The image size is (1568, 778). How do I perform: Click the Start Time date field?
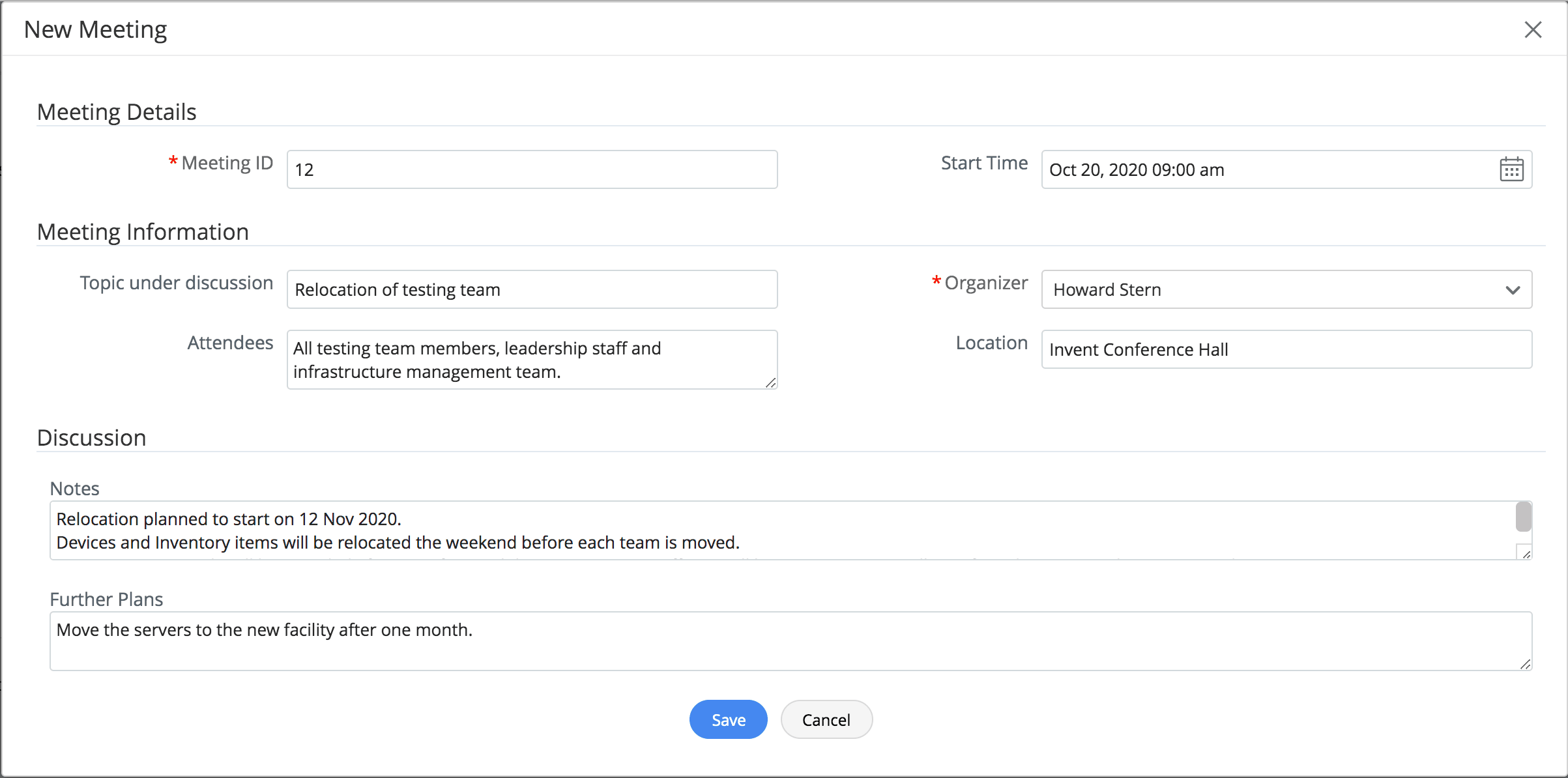coord(1264,169)
